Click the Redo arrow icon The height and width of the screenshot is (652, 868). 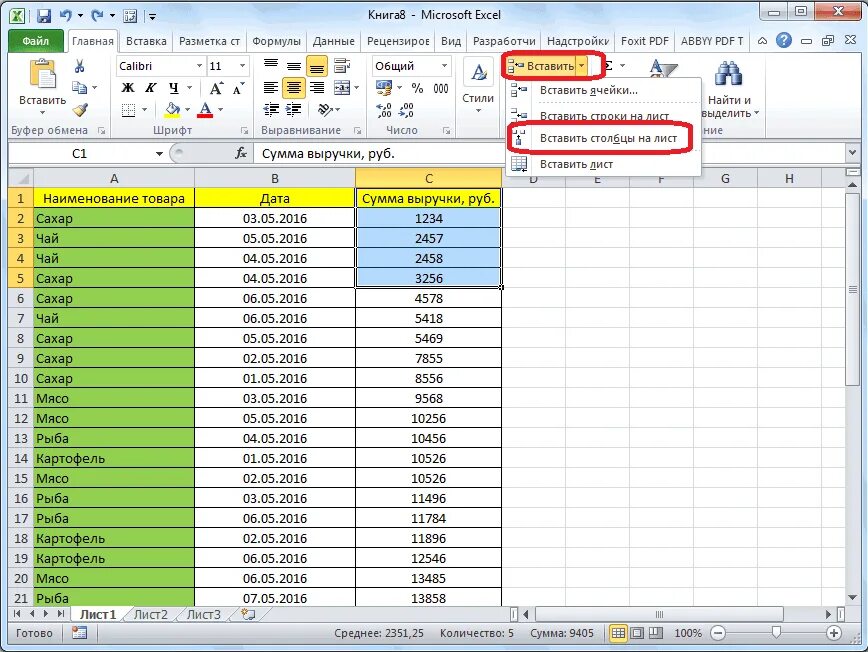pyautogui.click(x=97, y=15)
